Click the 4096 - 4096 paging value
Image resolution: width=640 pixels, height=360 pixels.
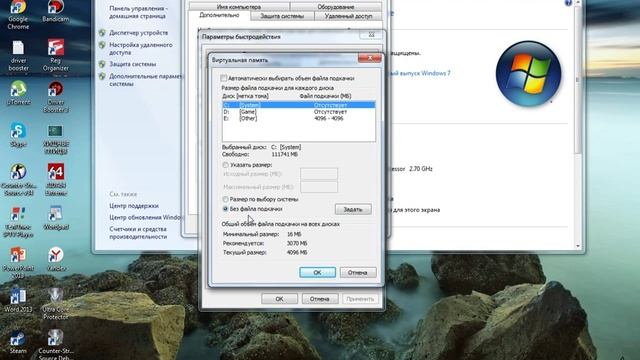pos(329,118)
